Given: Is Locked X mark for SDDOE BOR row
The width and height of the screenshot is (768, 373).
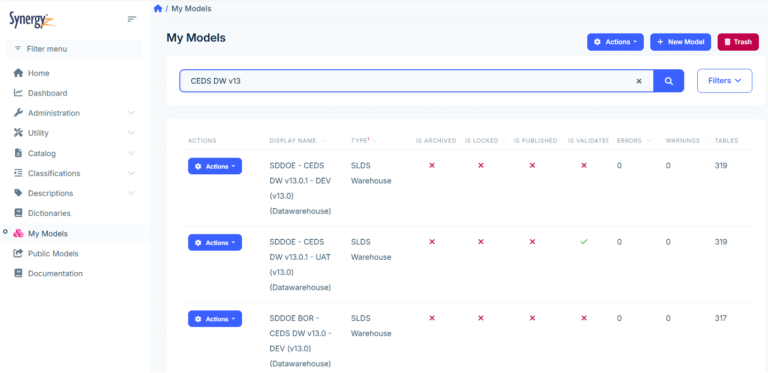Looking at the screenshot, I should (481, 318).
